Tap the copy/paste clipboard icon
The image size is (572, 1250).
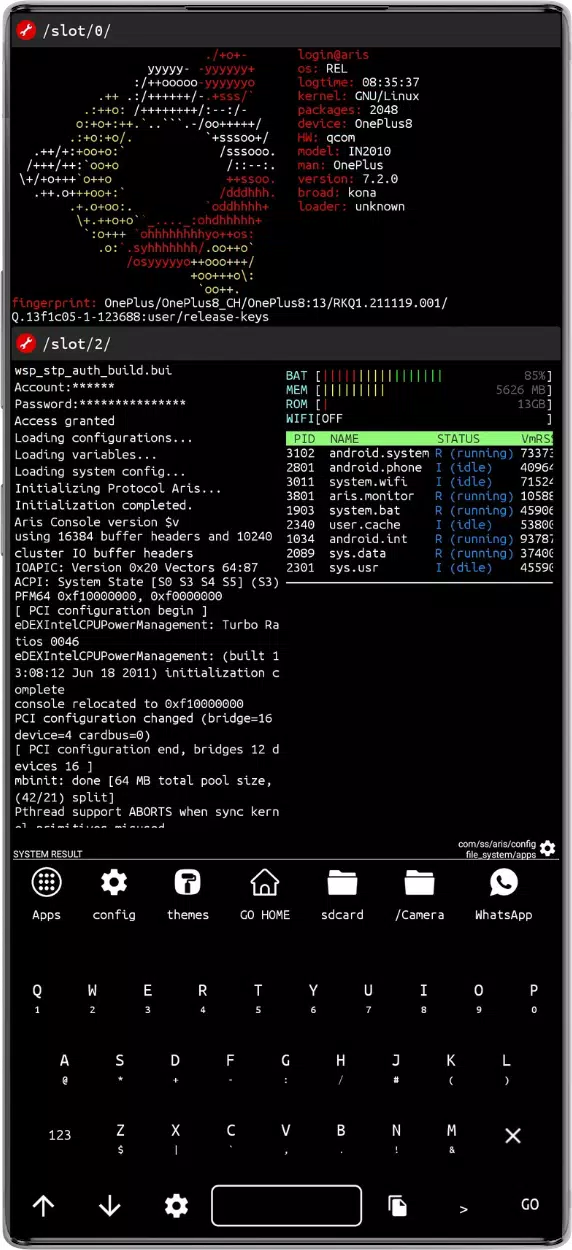pyautogui.click(x=397, y=1206)
